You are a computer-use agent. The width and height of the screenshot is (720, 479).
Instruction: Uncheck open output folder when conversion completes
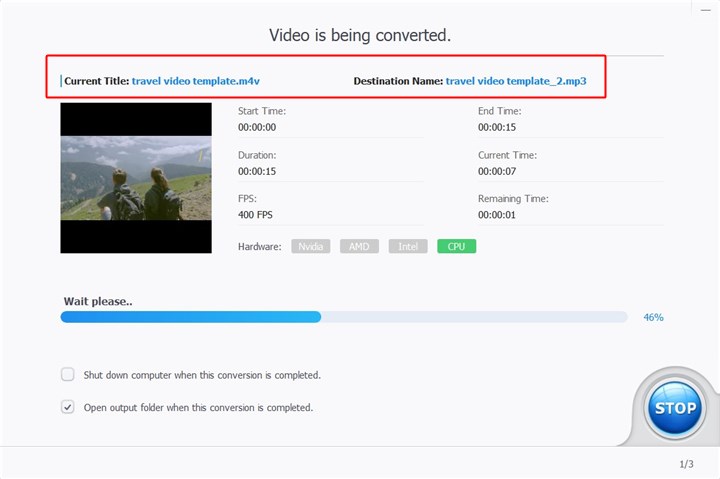[68, 407]
